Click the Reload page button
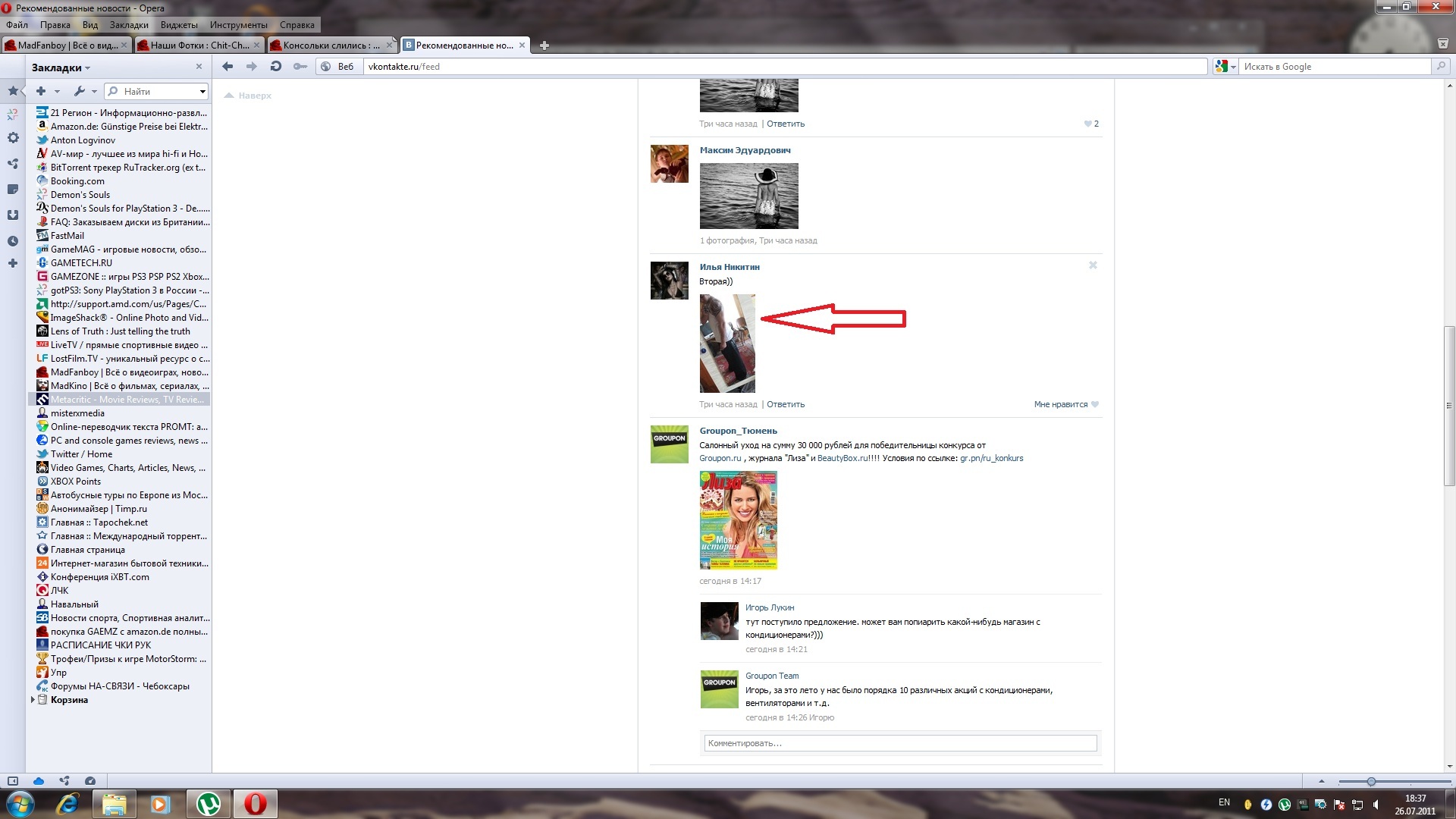This screenshot has width=1456, height=819. 276,67
